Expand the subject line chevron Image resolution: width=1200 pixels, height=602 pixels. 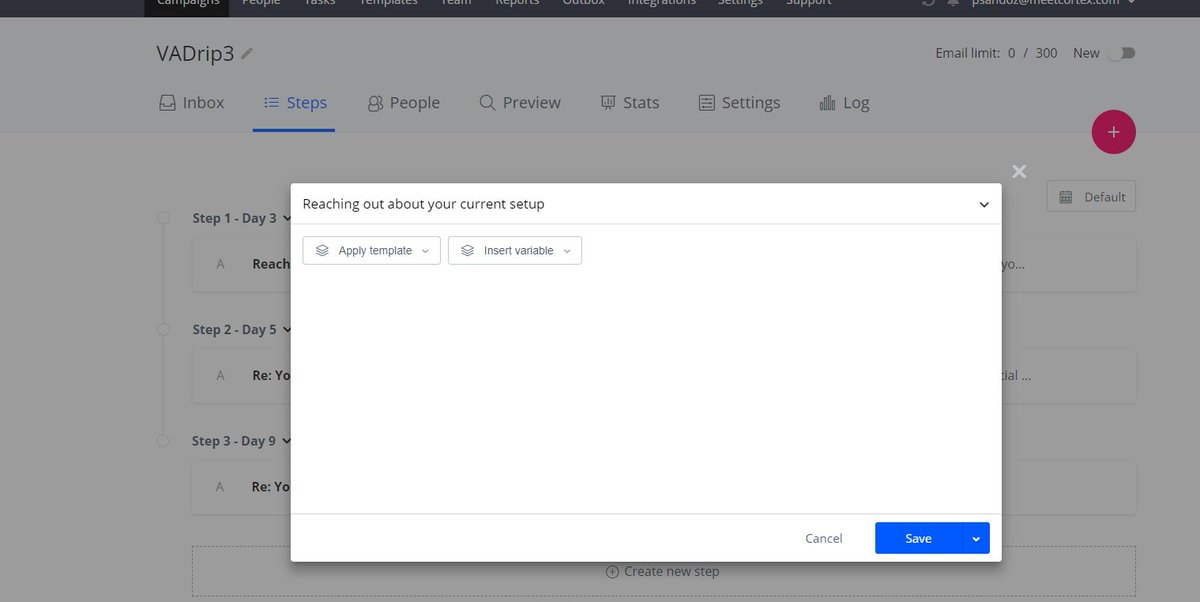[x=984, y=204]
